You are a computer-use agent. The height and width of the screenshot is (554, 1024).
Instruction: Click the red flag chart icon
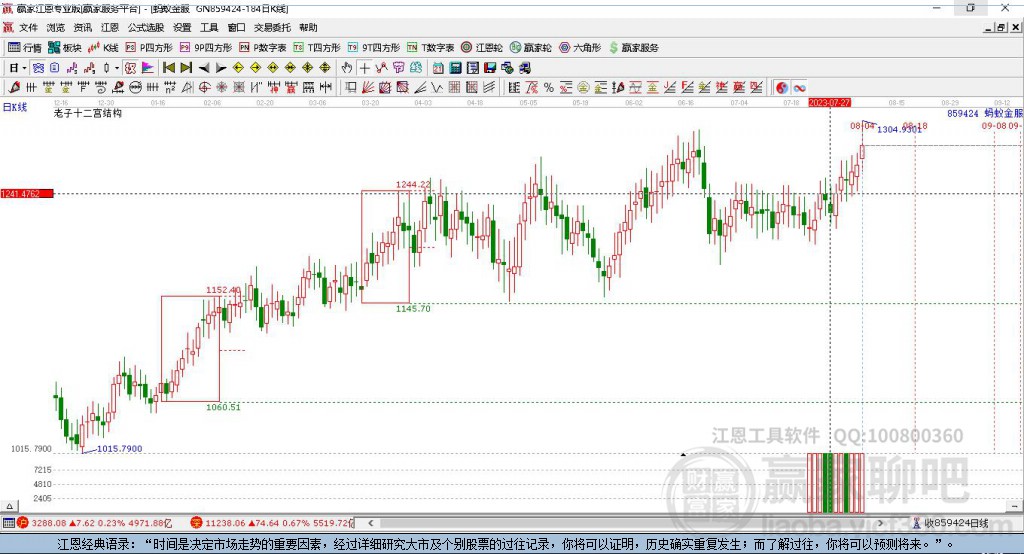coord(148,67)
